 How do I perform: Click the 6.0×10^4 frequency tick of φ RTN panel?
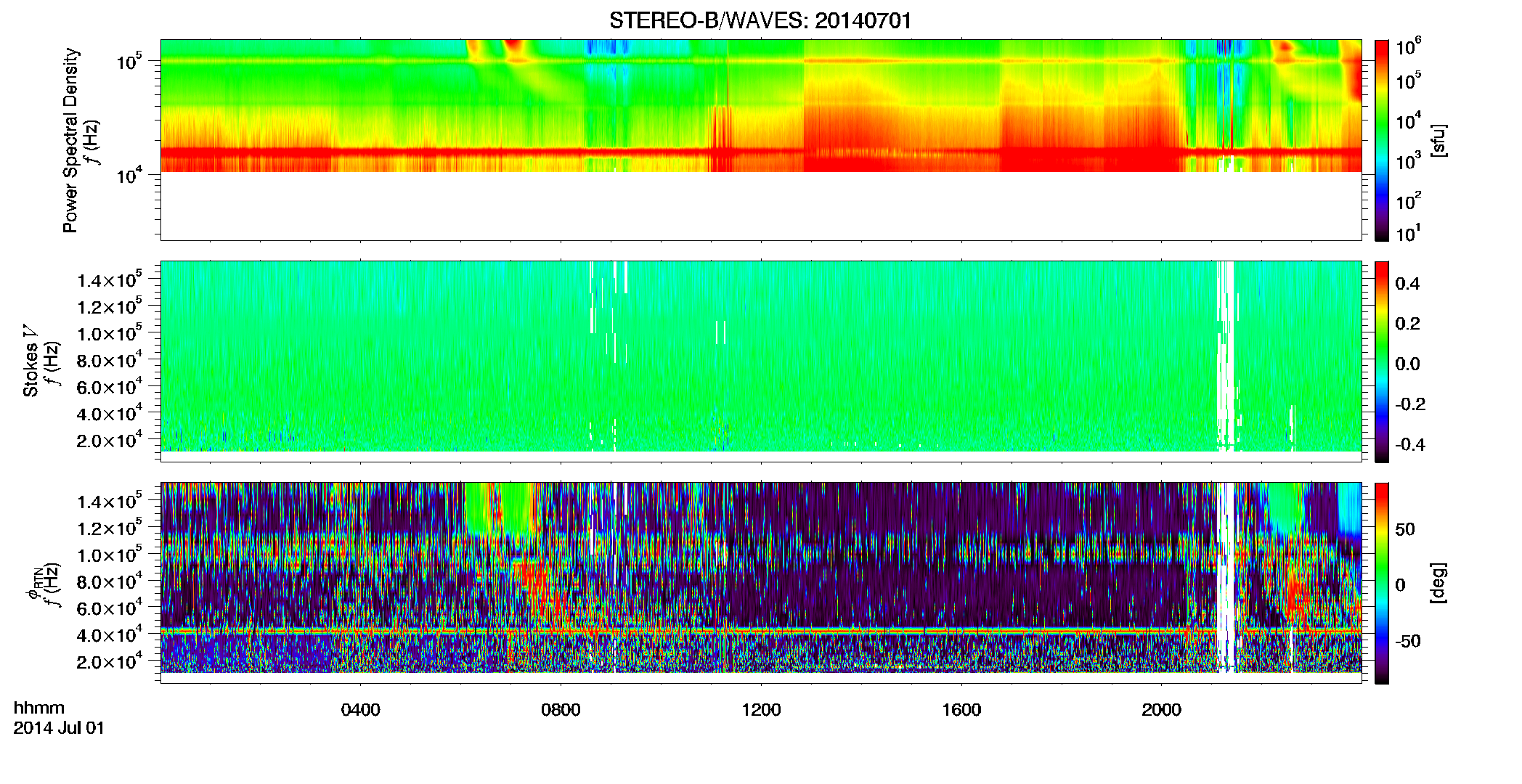pos(110,608)
